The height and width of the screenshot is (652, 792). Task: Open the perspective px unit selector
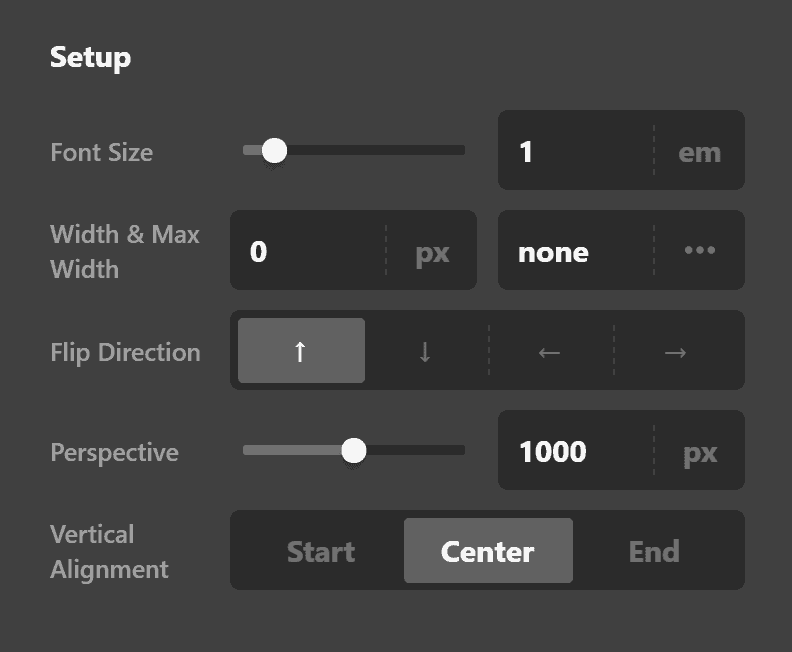click(x=700, y=451)
